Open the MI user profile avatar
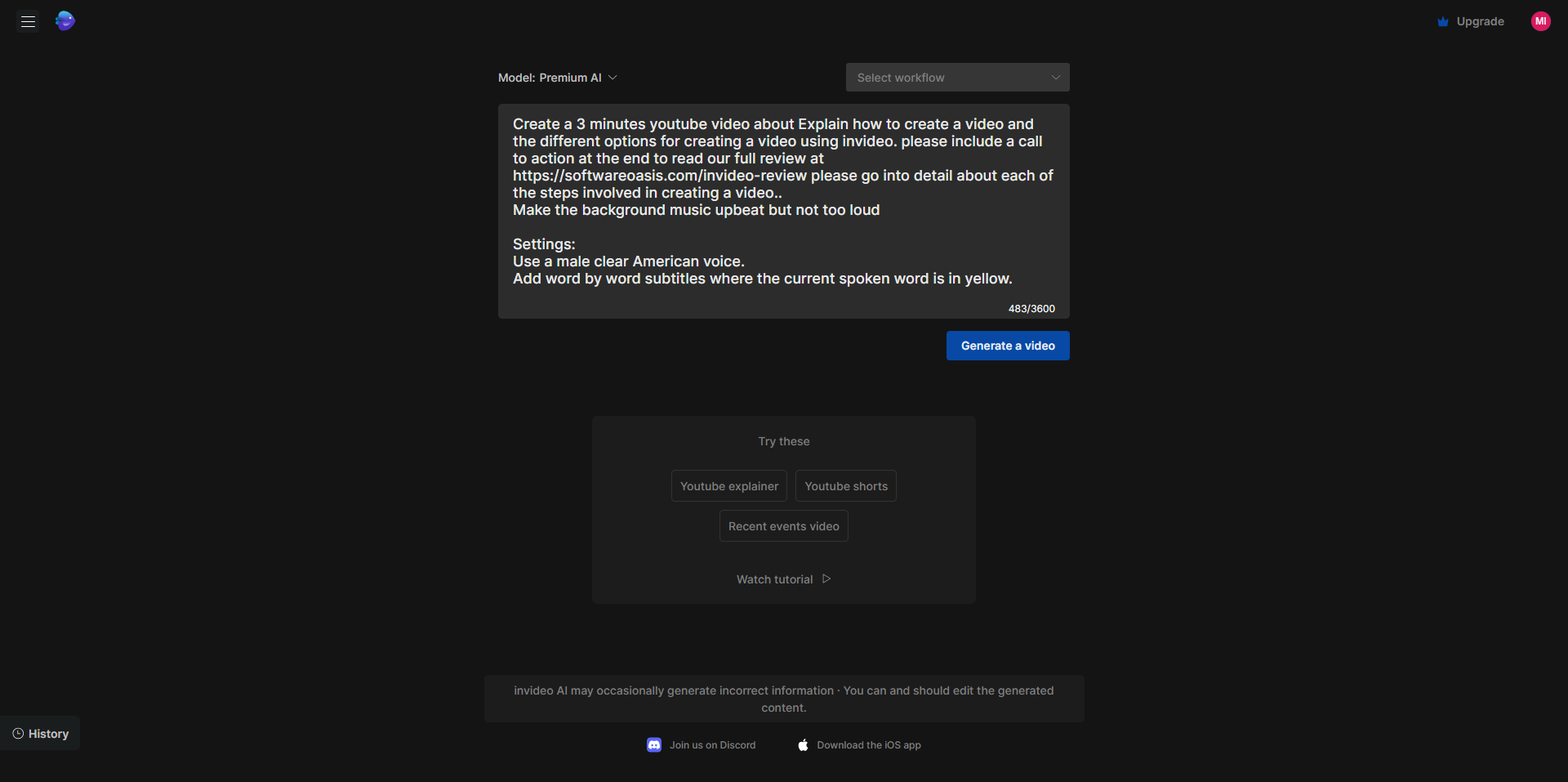 pos(1540,21)
